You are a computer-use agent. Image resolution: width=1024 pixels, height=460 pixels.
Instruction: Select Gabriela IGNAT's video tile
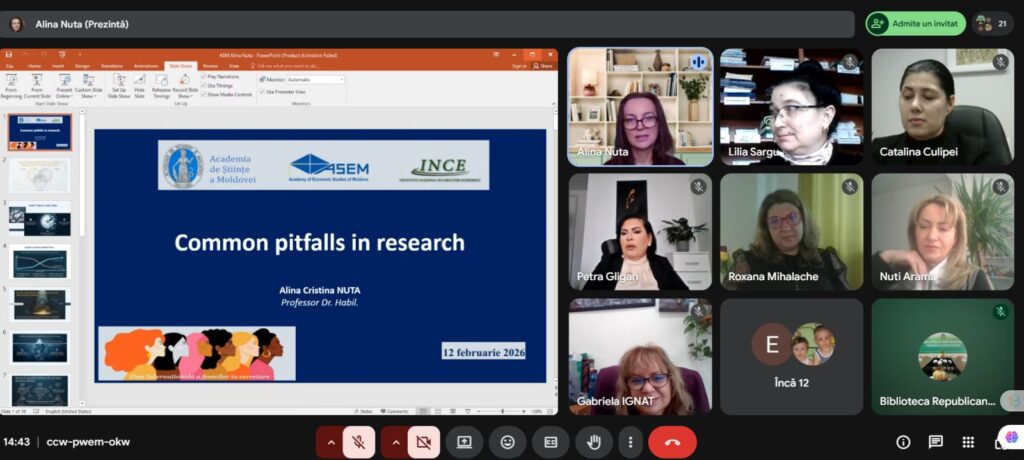(x=640, y=356)
